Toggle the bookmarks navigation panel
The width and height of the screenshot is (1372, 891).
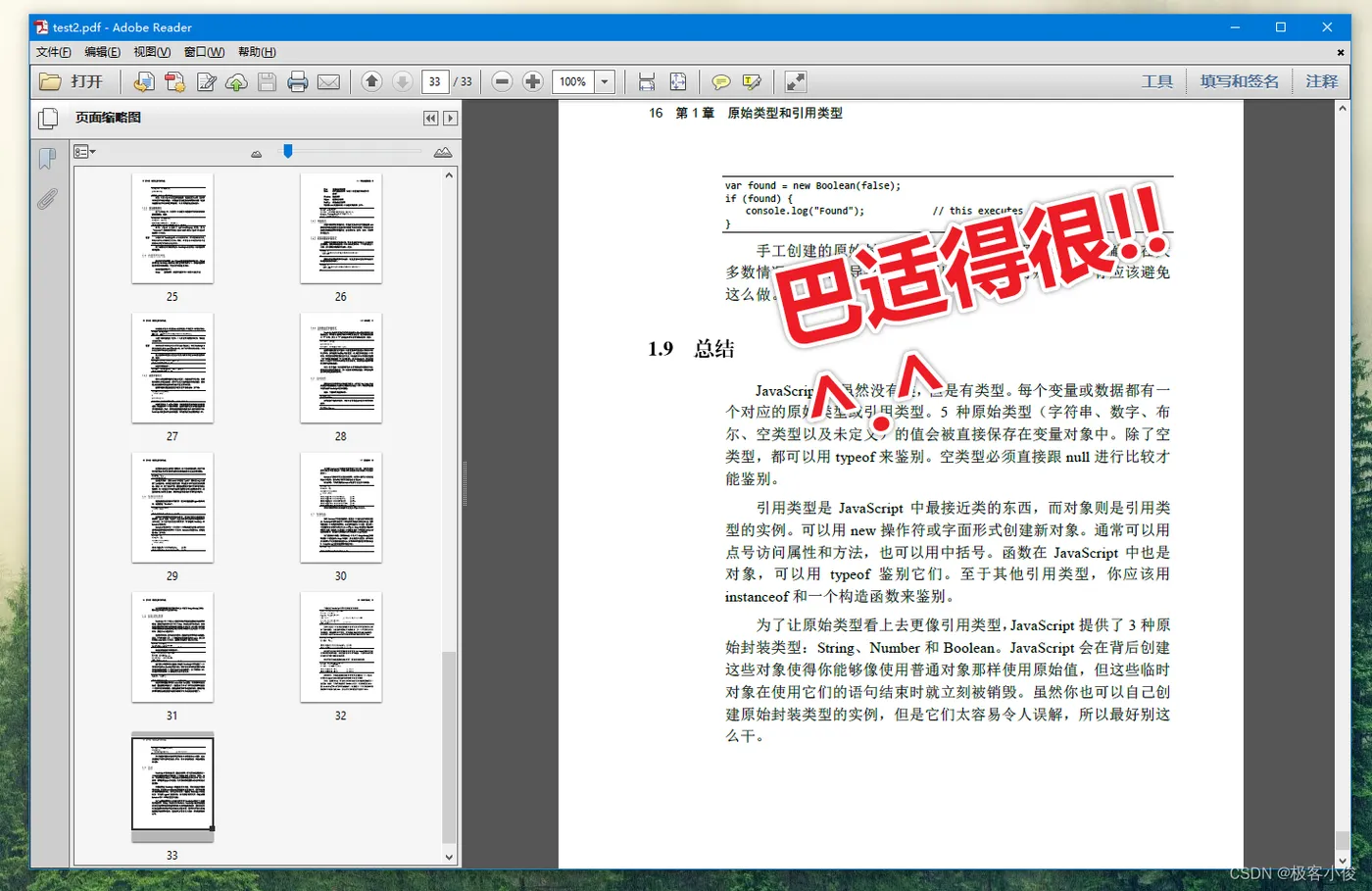47,159
